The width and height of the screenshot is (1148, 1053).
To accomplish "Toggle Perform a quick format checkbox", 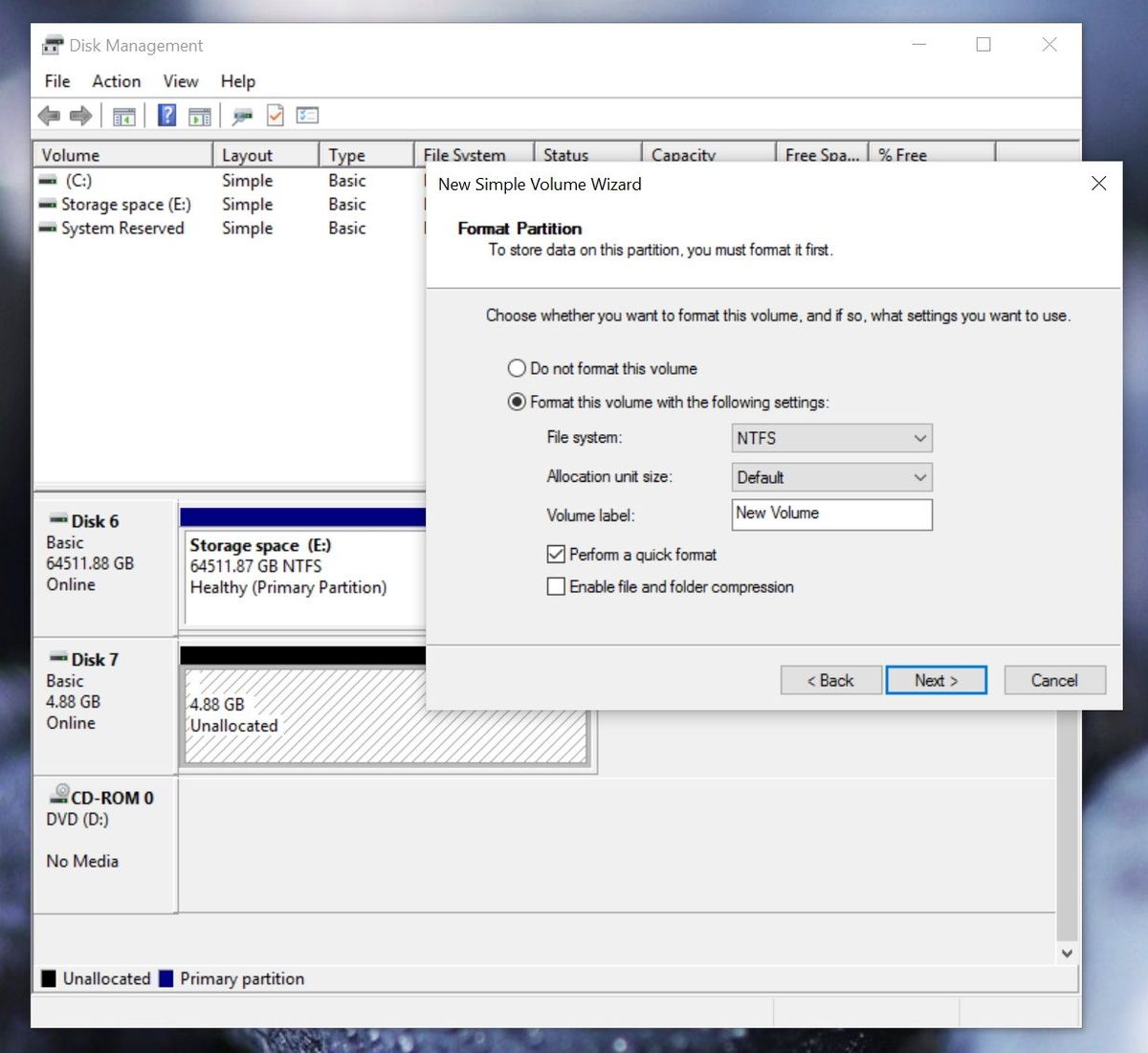I will 556,555.
